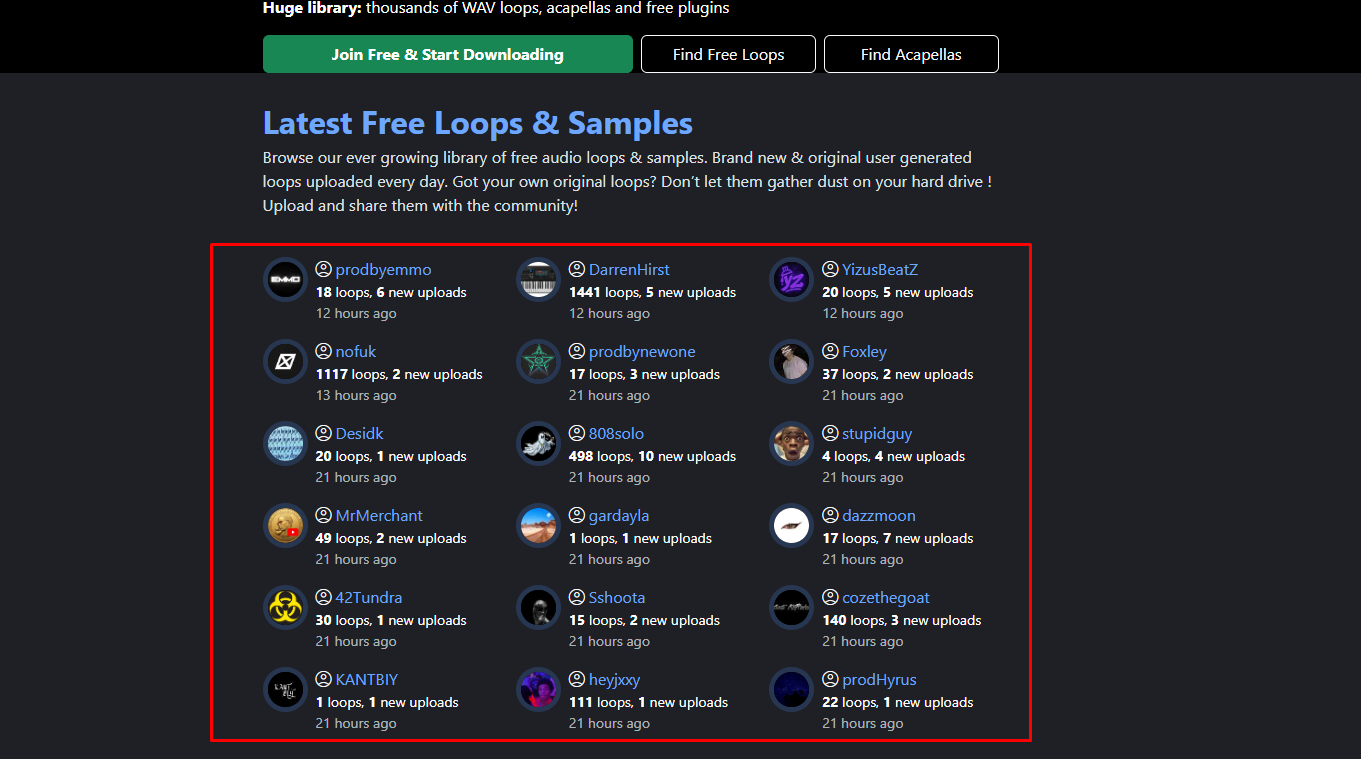Open prodHyrus's profile link
1361x759 pixels.
click(x=880, y=679)
